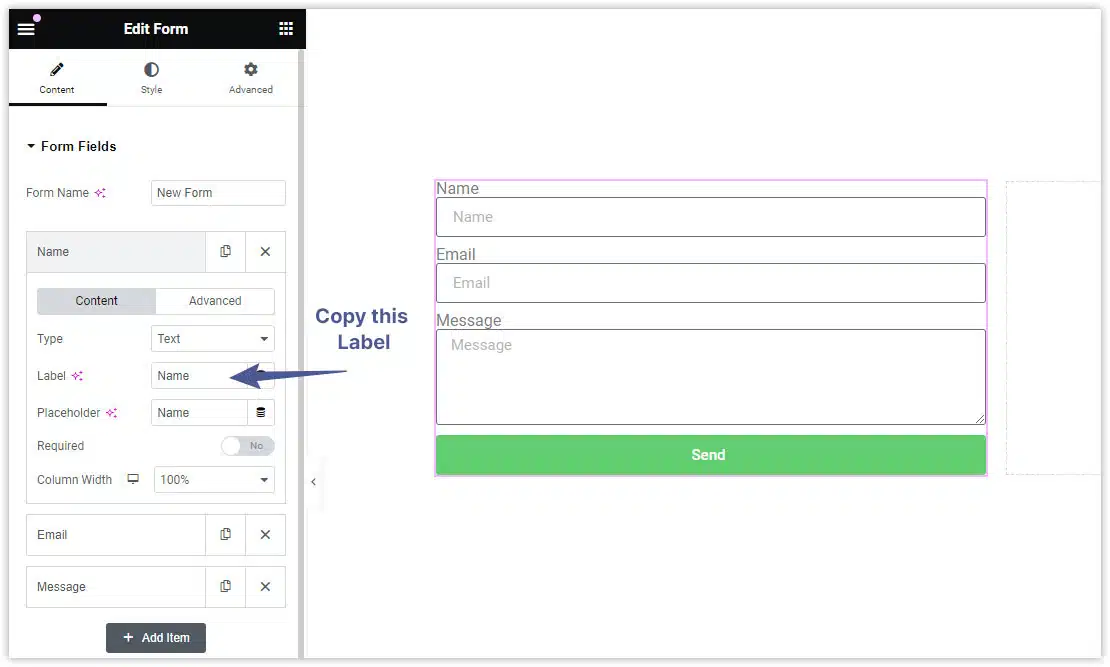Delete the Email field item
This screenshot has height=667, width=1110.
point(265,535)
